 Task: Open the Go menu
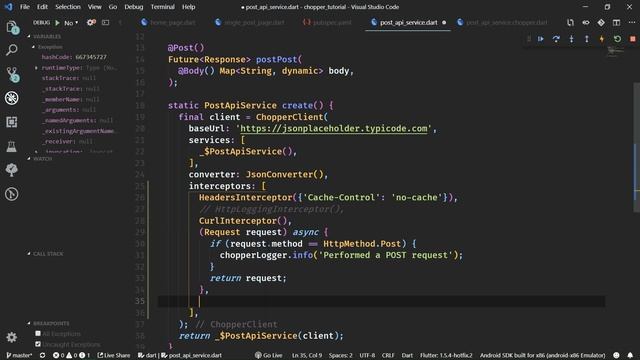point(113,7)
